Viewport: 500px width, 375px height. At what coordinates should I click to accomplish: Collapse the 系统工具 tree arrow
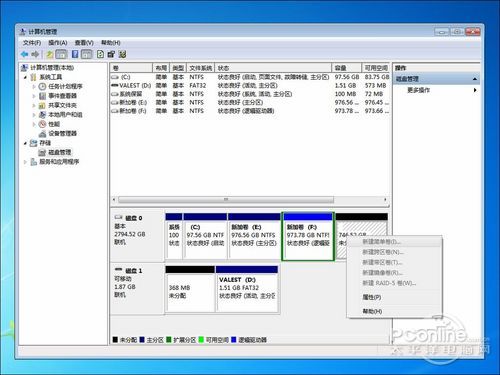[x=25, y=77]
